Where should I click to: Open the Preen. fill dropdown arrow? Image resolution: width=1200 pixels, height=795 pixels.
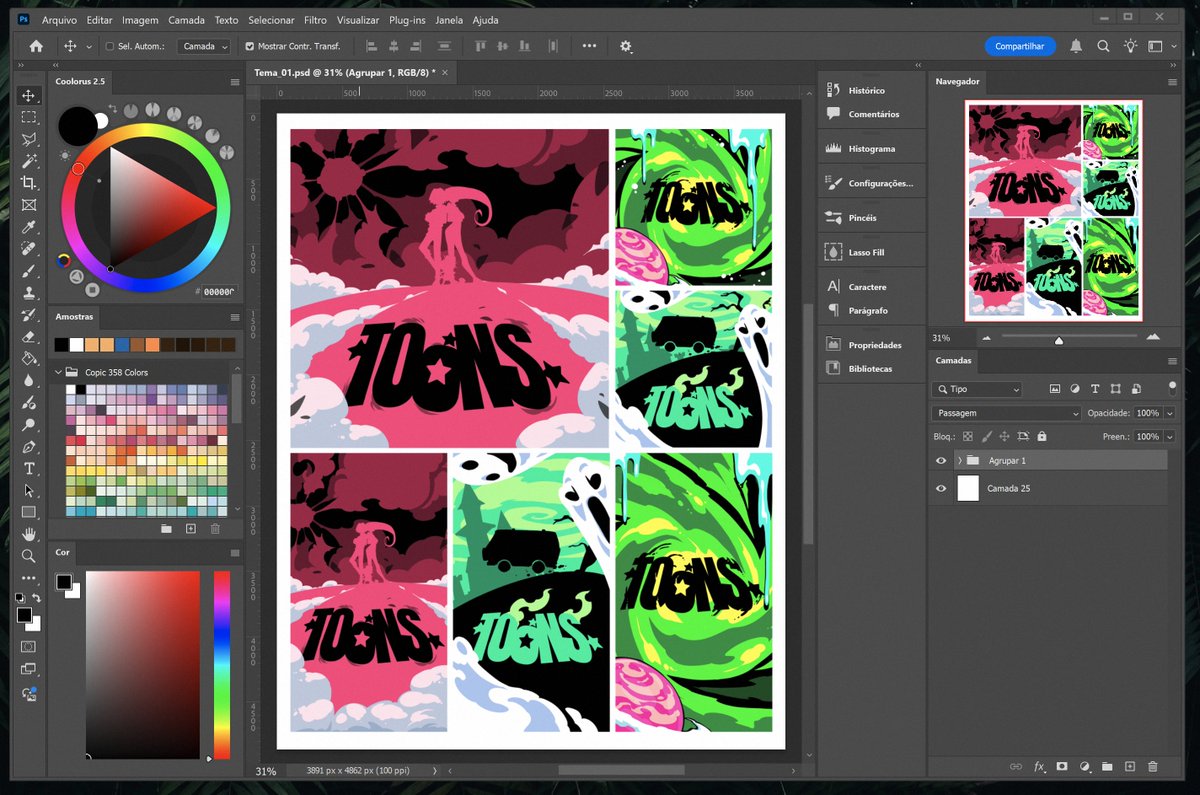[x=1169, y=437]
